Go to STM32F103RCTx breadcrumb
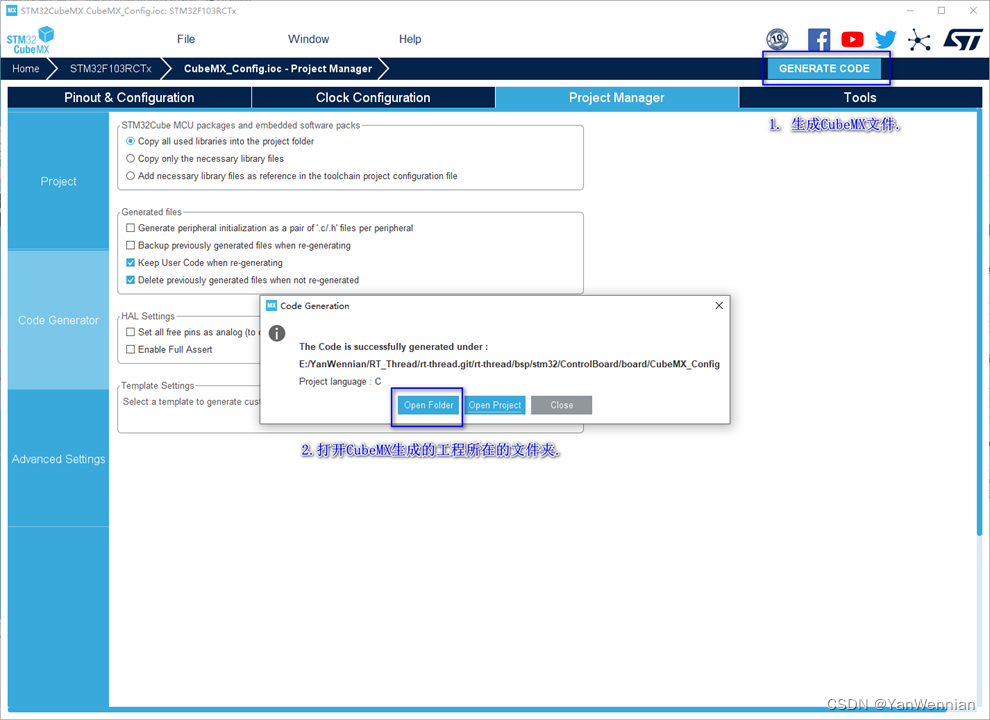Image resolution: width=990 pixels, height=720 pixels. [111, 68]
